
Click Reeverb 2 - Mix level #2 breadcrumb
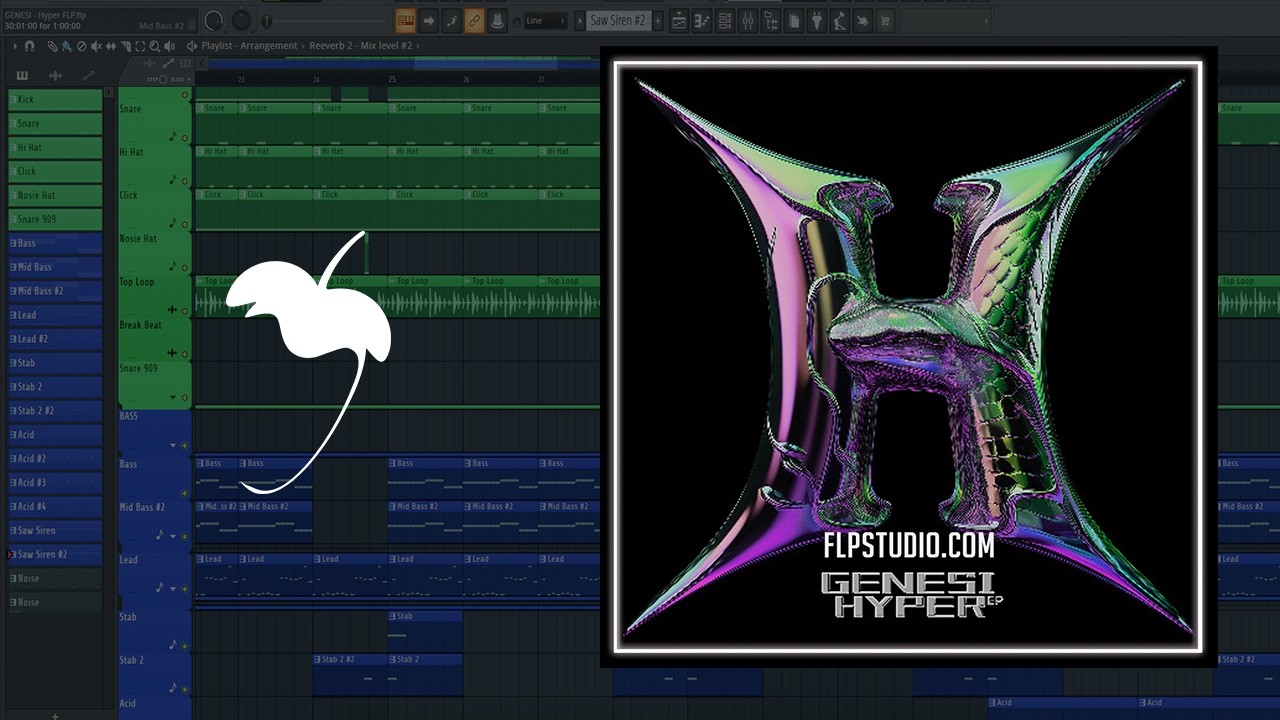pyautogui.click(x=361, y=46)
